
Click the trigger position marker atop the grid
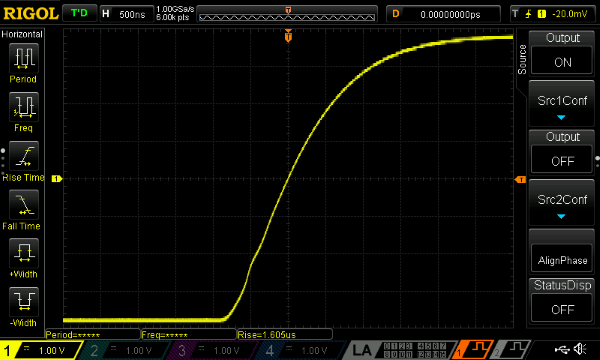[x=288, y=36]
